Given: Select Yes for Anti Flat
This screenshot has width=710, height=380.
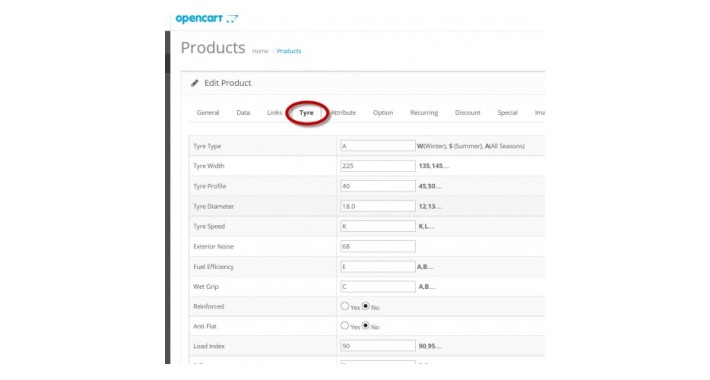Looking at the screenshot, I should point(345,326).
